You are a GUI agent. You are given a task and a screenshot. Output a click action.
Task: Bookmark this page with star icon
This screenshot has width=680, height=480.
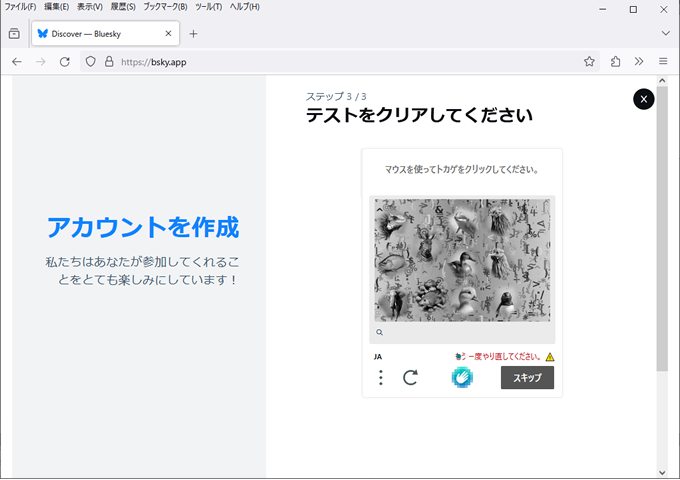pos(589,62)
